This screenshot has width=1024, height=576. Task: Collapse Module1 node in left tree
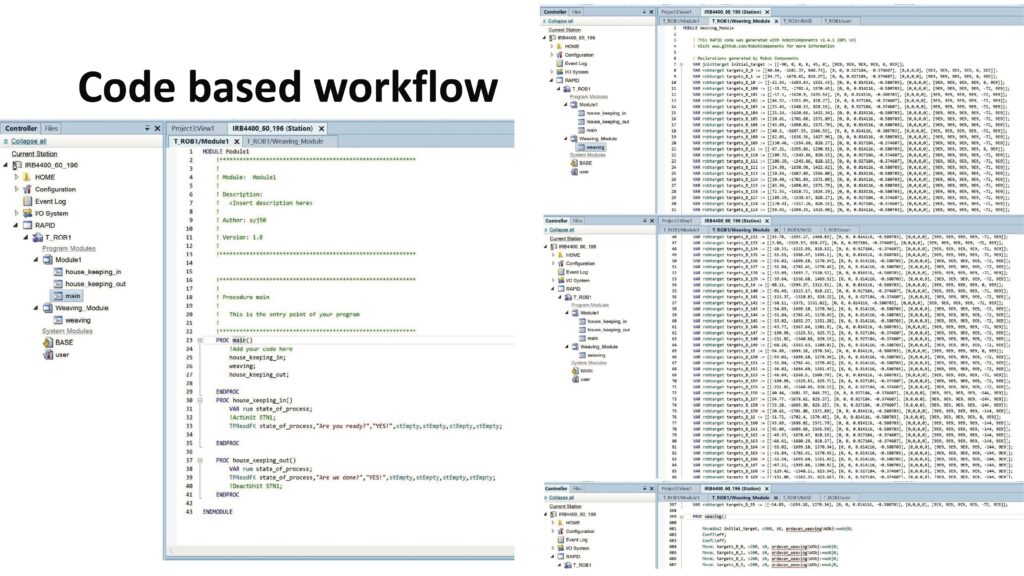click(36, 260)
